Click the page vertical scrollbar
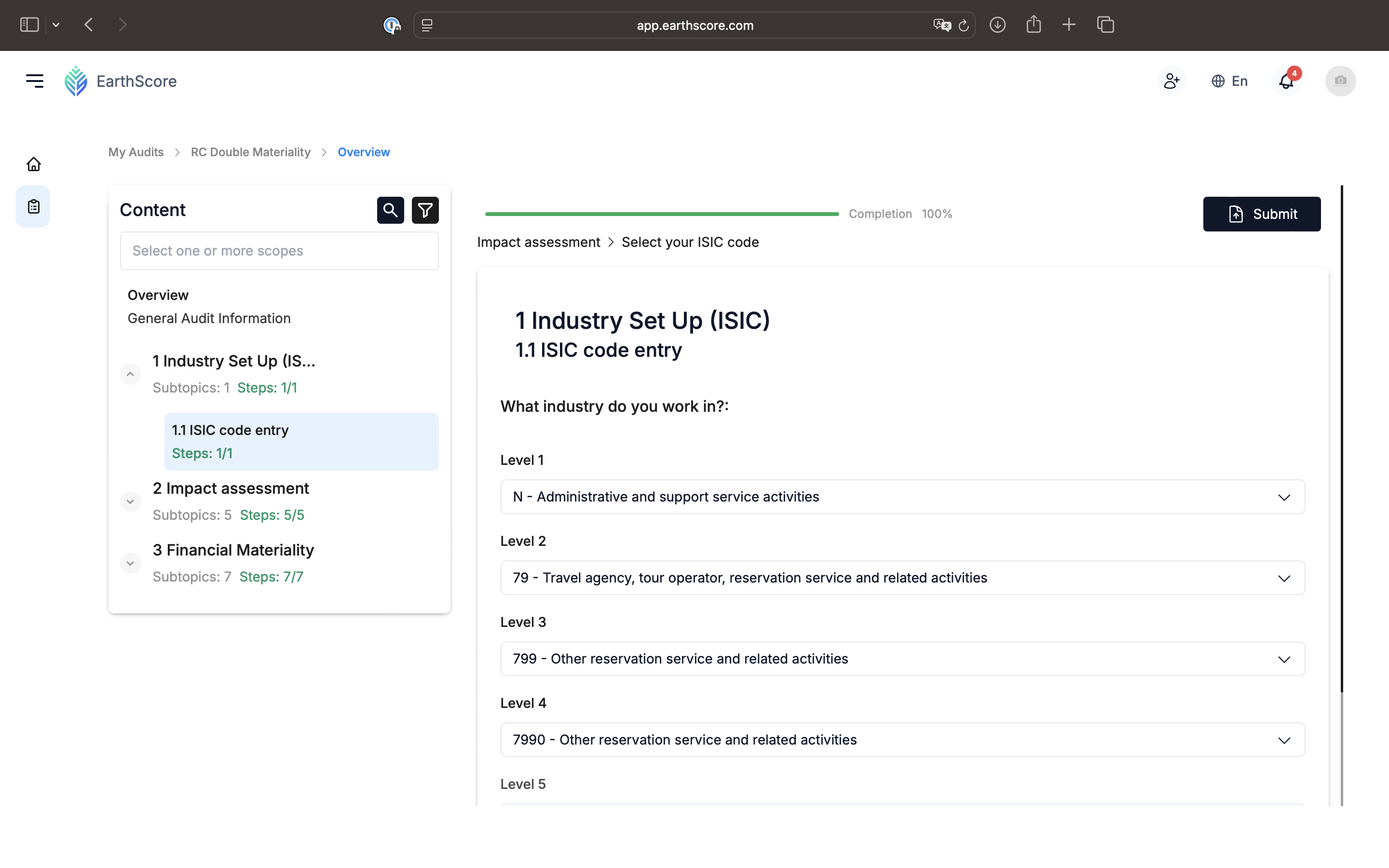 point(1341,439)
